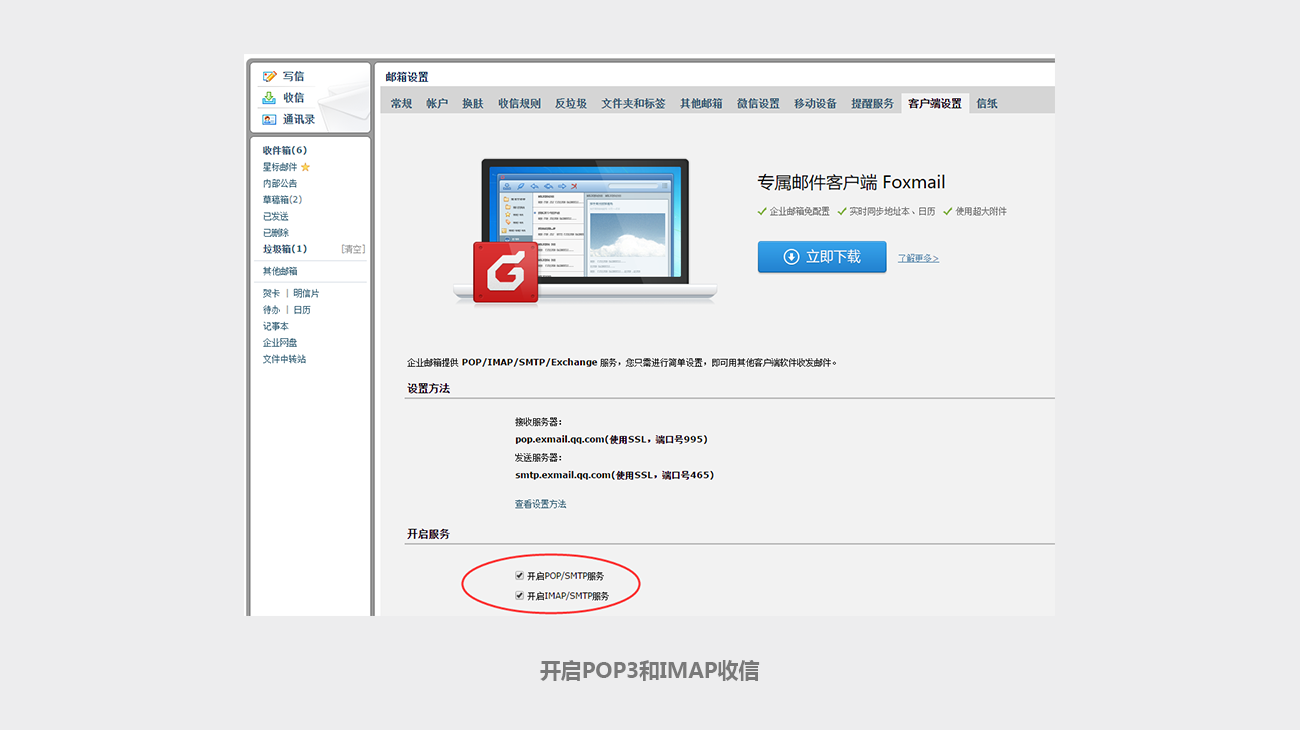
Task: Open the 了解更多 link
Action: point(918,258)
